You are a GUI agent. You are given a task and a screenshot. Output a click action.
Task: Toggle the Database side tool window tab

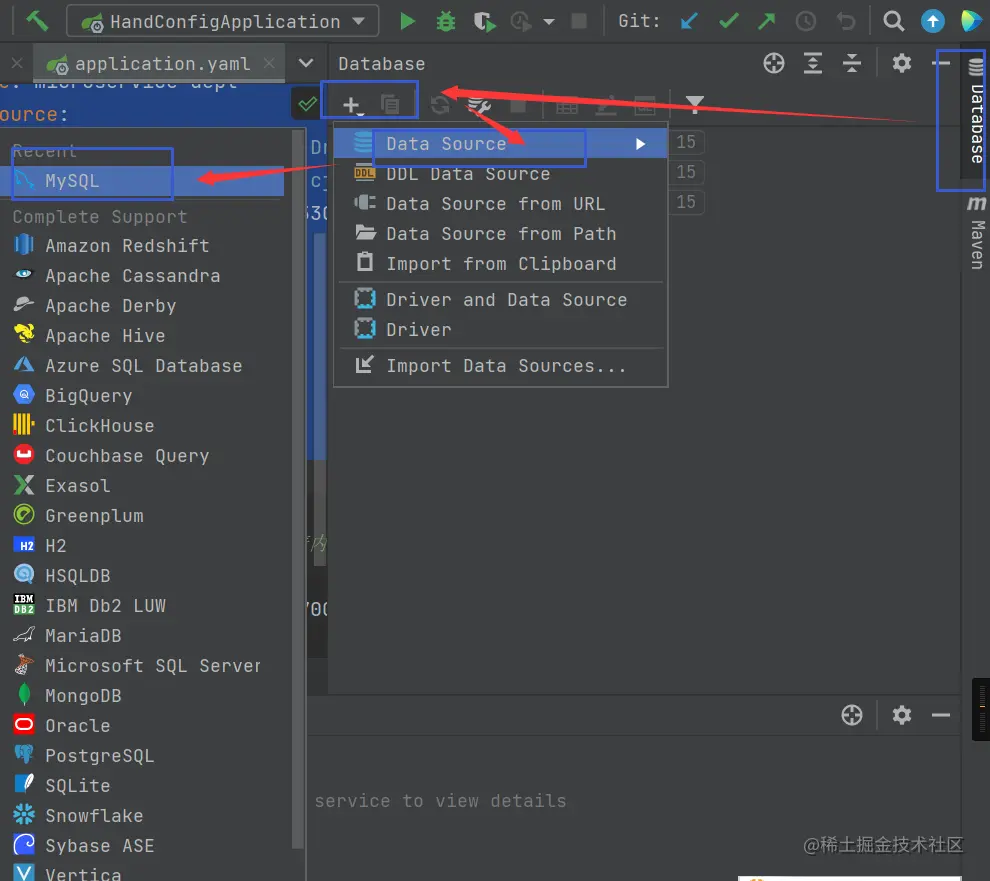point(976,109)
